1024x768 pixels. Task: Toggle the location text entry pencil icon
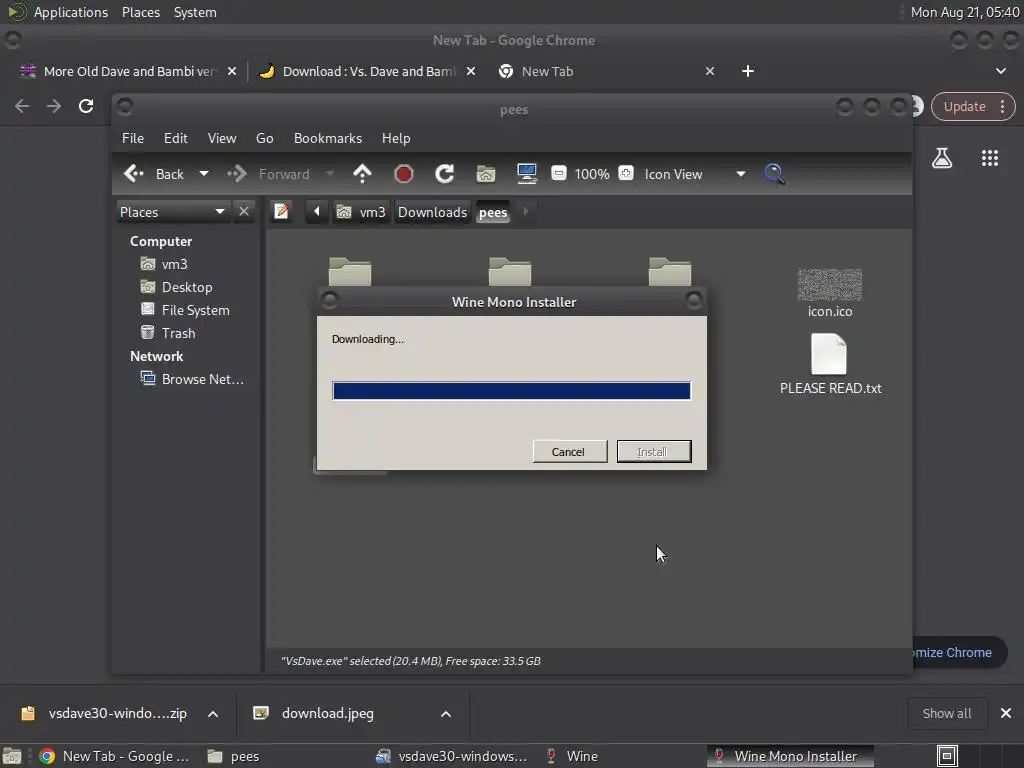281,212
